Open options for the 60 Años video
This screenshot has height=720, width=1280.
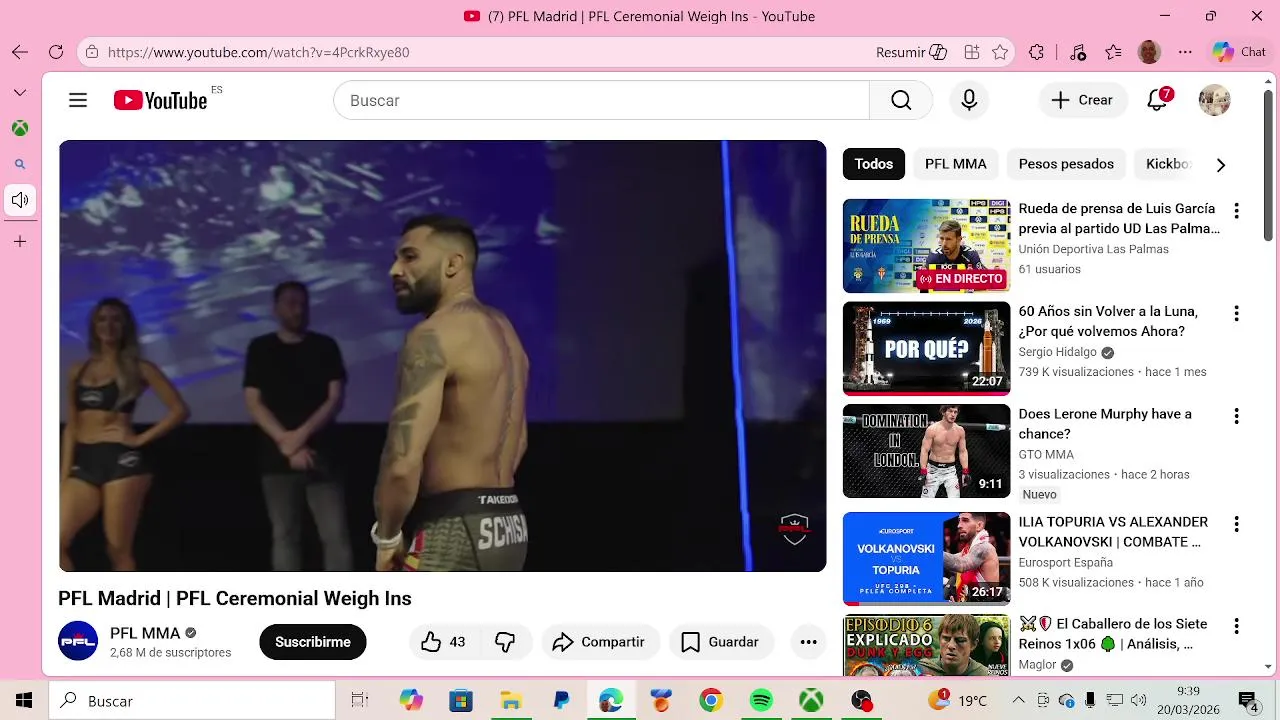1236,314
